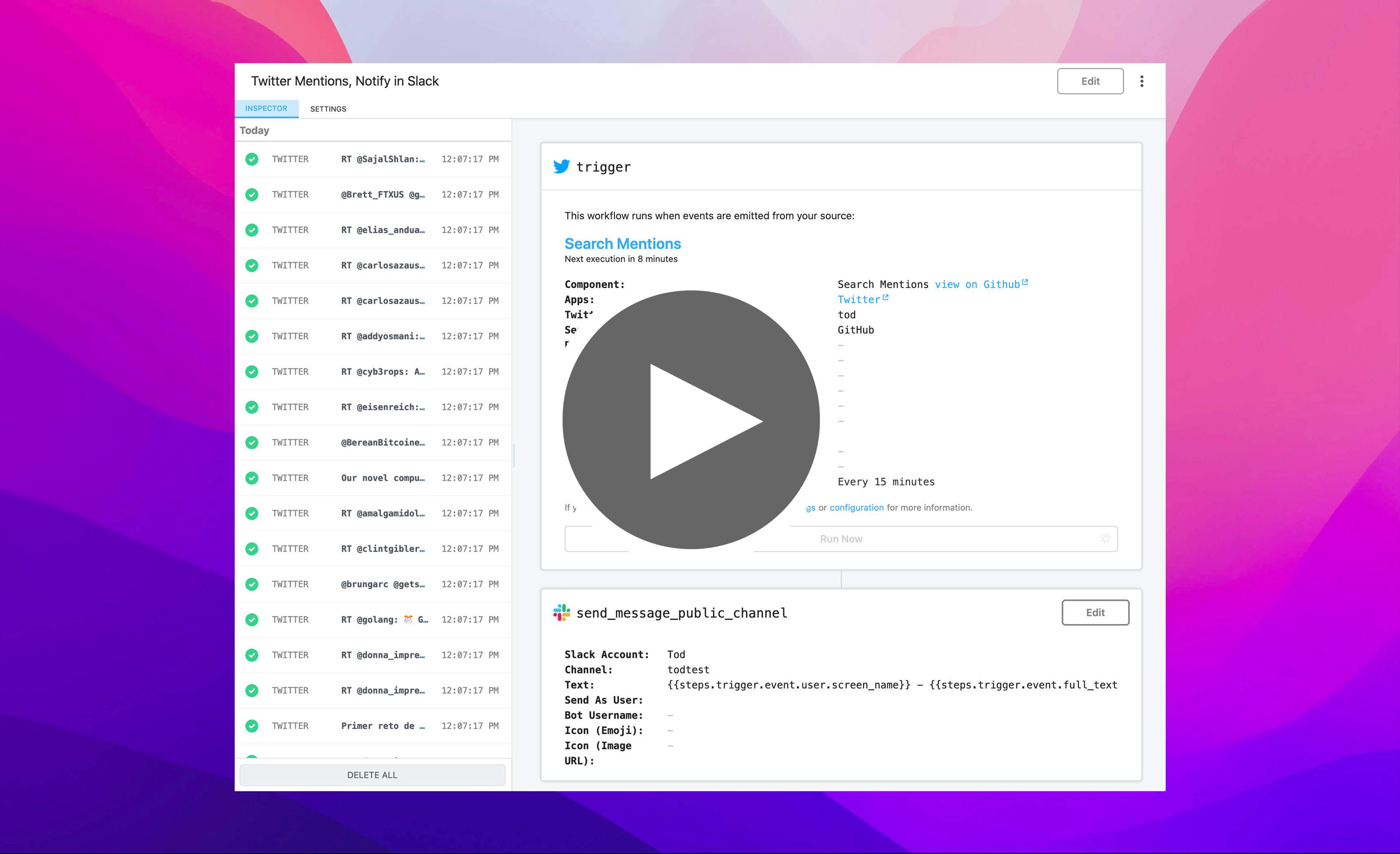The height and width of the screenshot is (854, 1400).
Task: Select the INSPECTOR tab
Action: 266,108
